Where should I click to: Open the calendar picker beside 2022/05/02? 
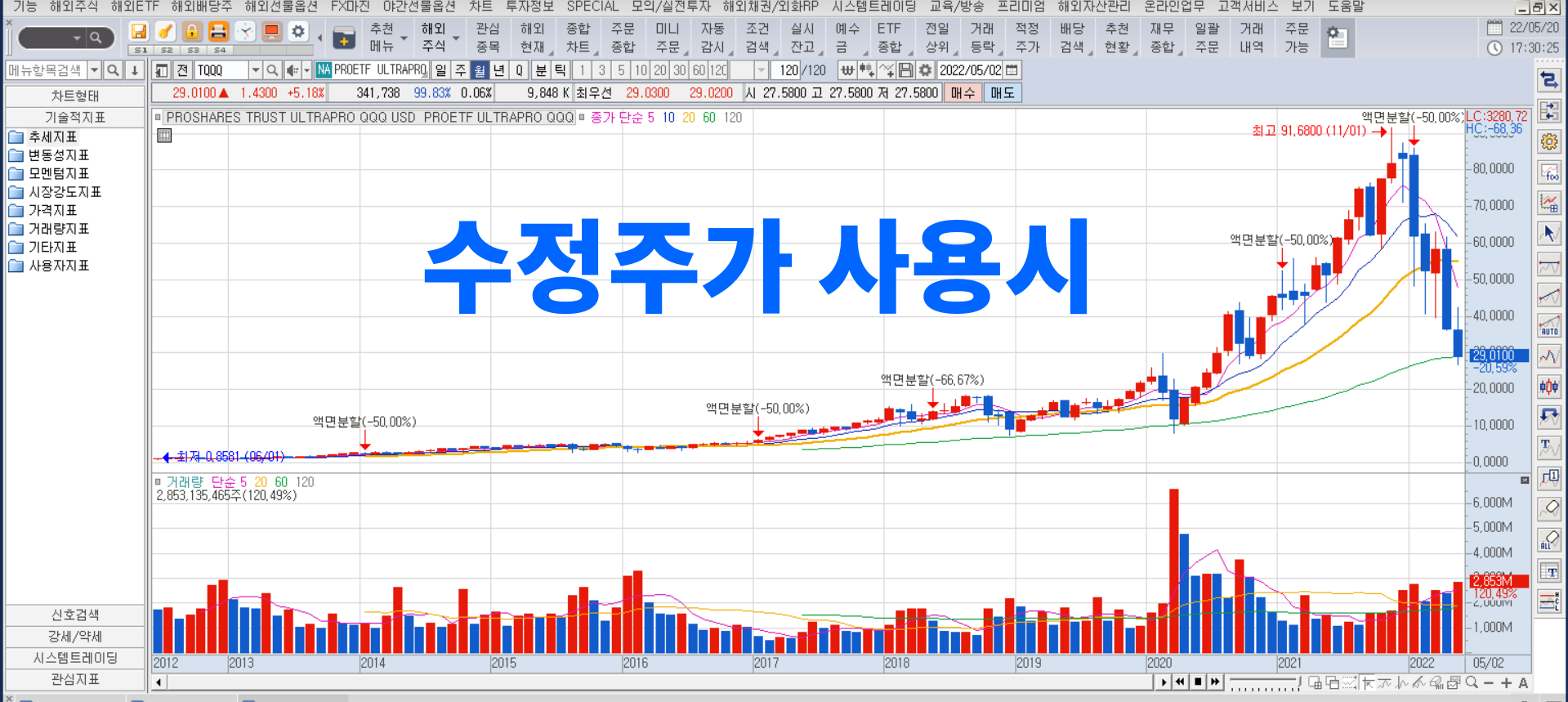click(x=1012, y=70)
